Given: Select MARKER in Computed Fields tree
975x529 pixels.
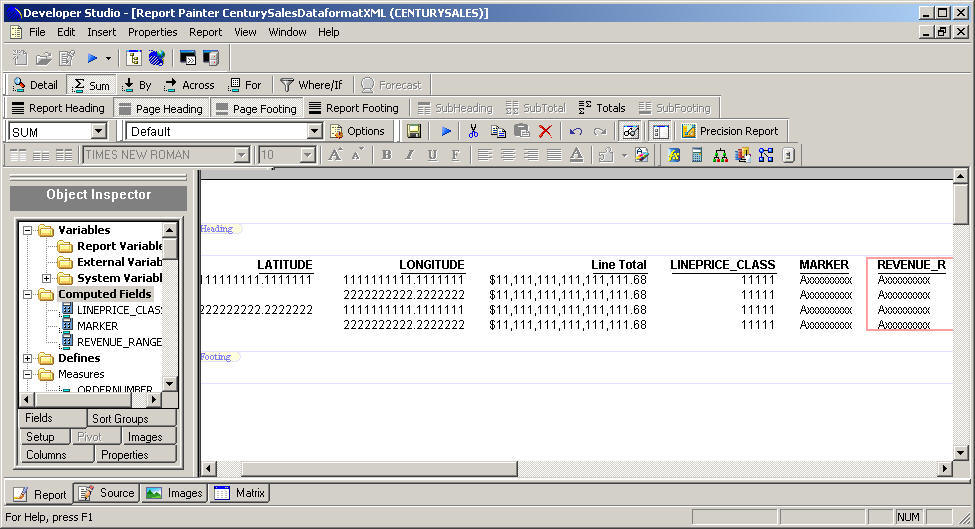Looking at the screenshot, I should click(x=97, y=326).
